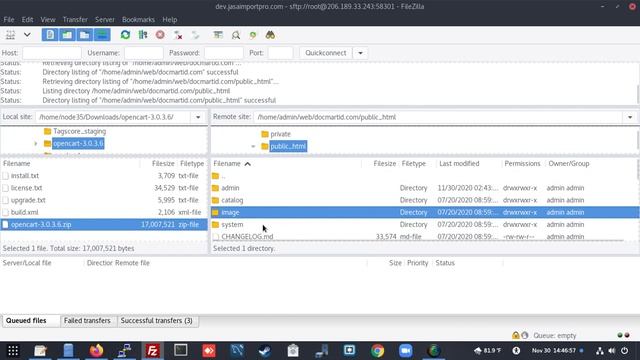Image resolution: width=640 pixels, height=360 pixels.
Task: Go to remote parent directory (..)
Action: coord(424,176)
